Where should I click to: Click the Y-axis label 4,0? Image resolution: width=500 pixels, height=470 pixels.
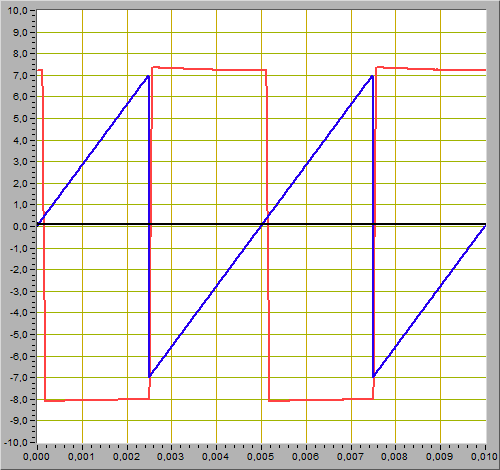tap(20, 140)
